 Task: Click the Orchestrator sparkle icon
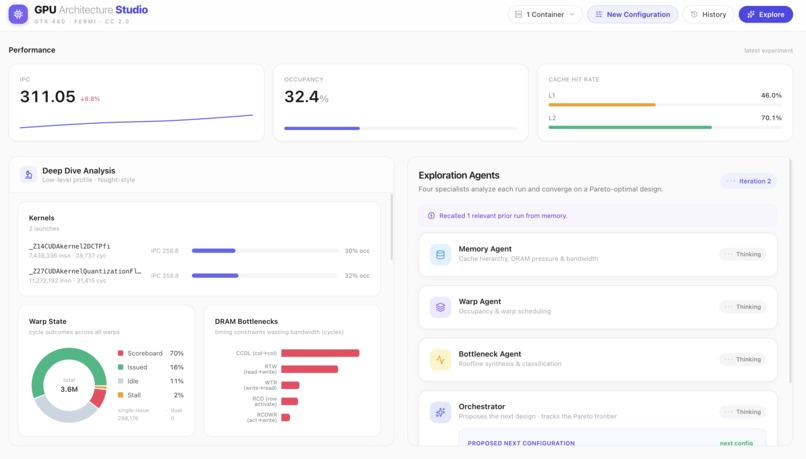pyautogui.click(x=441, y=412)
